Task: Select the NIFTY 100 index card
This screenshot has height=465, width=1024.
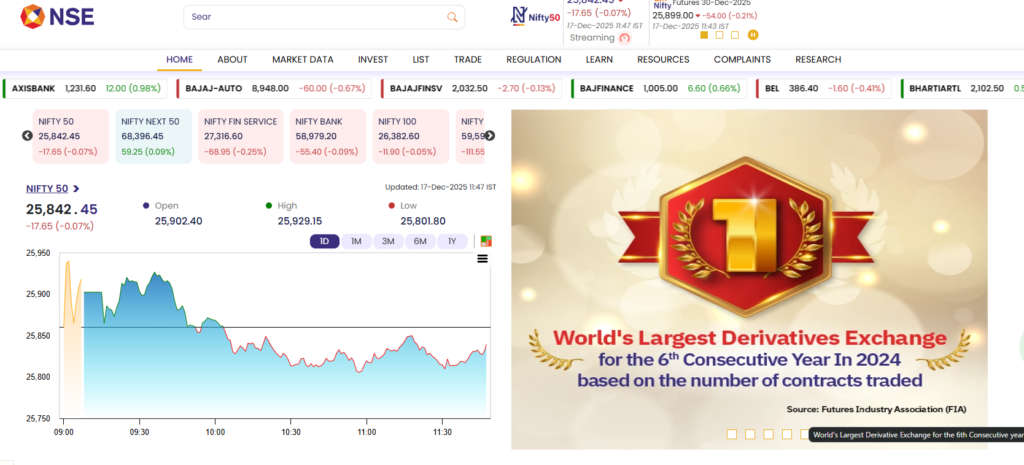Action: (411, 136)
